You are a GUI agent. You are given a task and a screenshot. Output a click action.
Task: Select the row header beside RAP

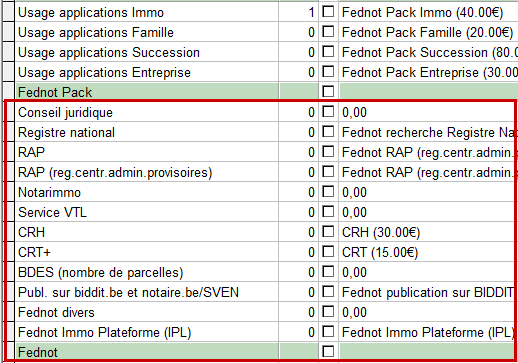[9, 152]
